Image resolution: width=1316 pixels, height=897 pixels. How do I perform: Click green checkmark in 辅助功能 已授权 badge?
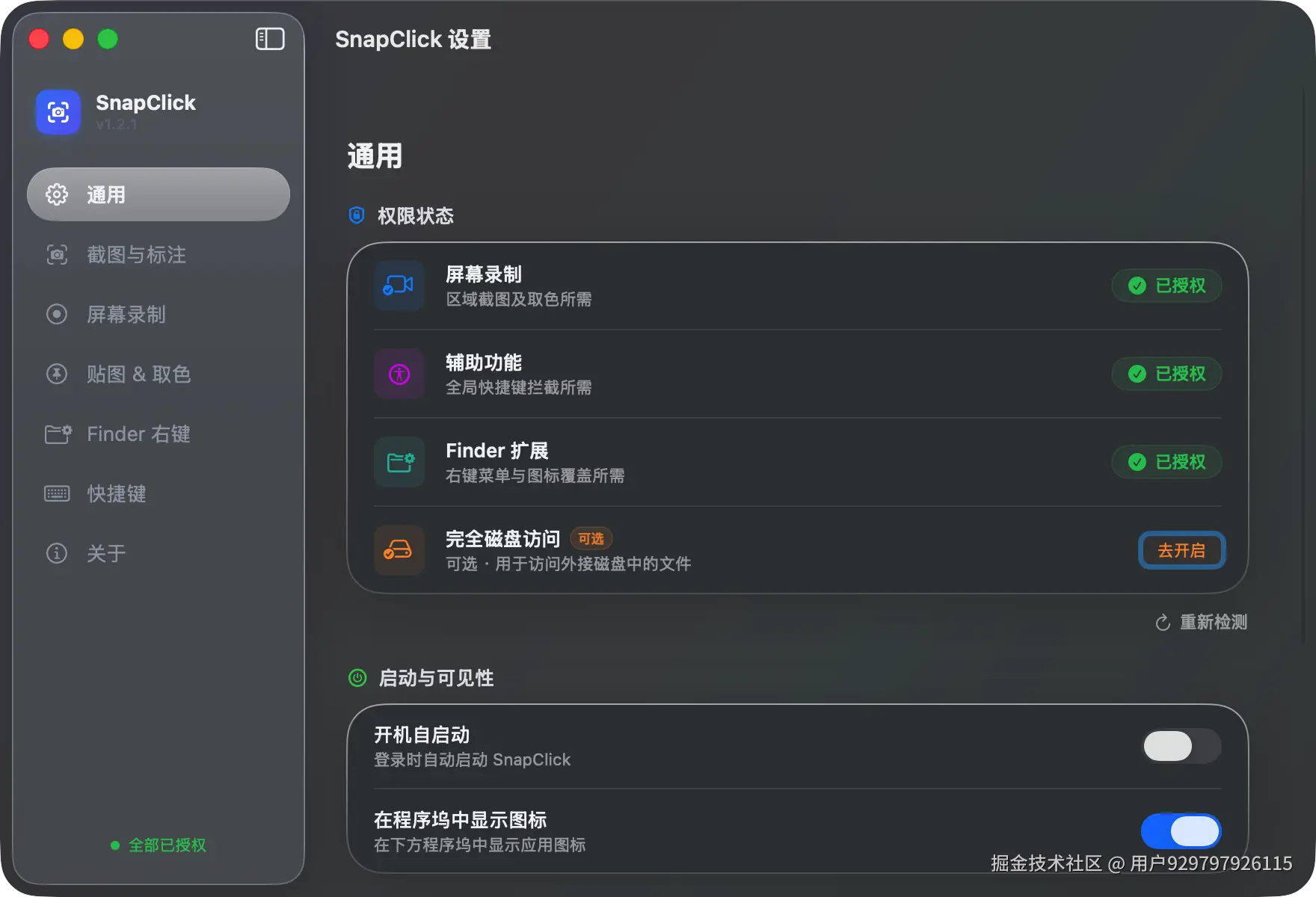1137,374
